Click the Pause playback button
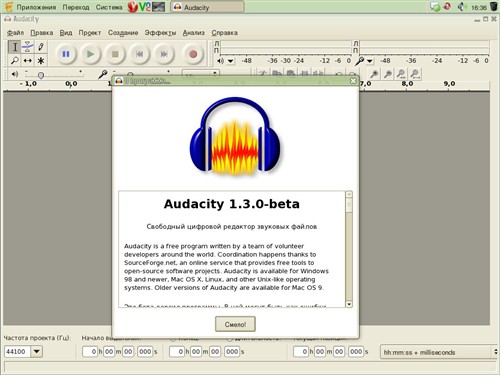Viewport: 500px width, 375px height. (x=66, y=54)
